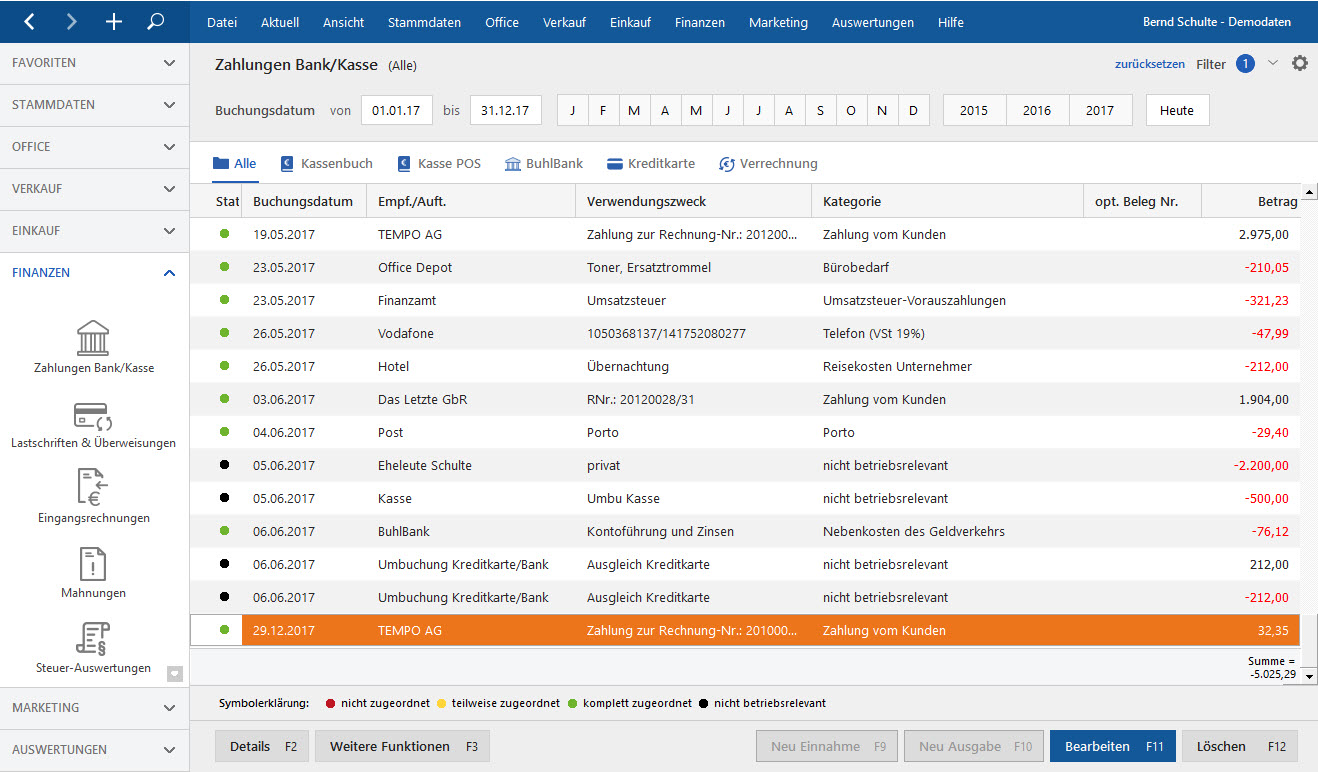Open Steuer-Auswertungen sidebar icon
Viewport: 1318px width, 772px height.
tap(94, 647)
